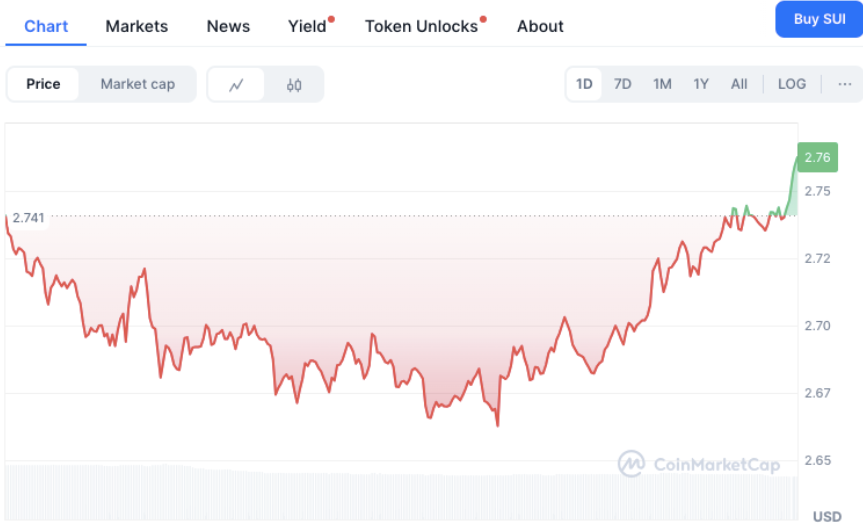Set the chart range to 1Y

coord(701,84)
